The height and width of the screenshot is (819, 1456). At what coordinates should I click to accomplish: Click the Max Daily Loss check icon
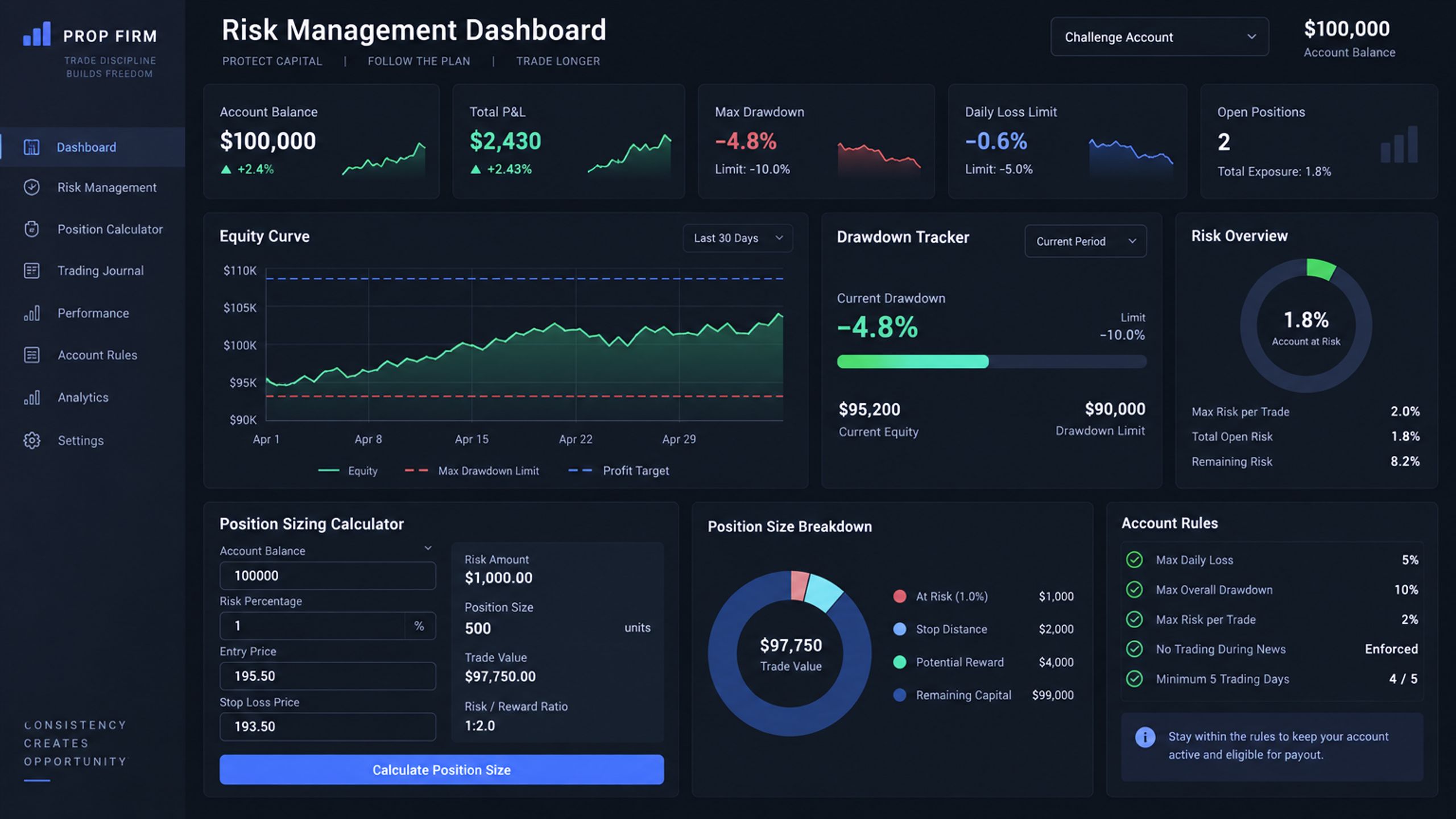click(1135, 560)
